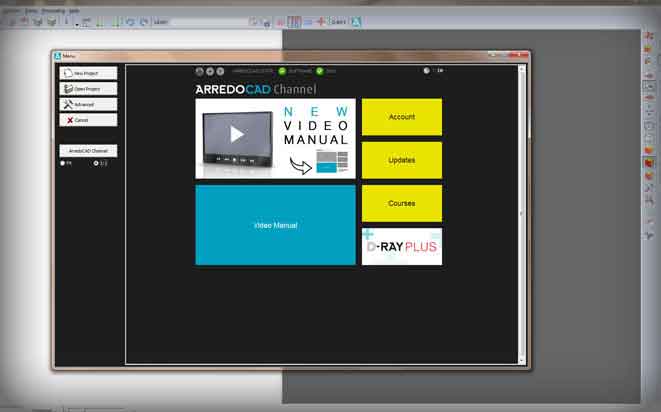Screen dimensions: 661x412
Task: Click the first round navigation icon in channel header
Action: 199,71
